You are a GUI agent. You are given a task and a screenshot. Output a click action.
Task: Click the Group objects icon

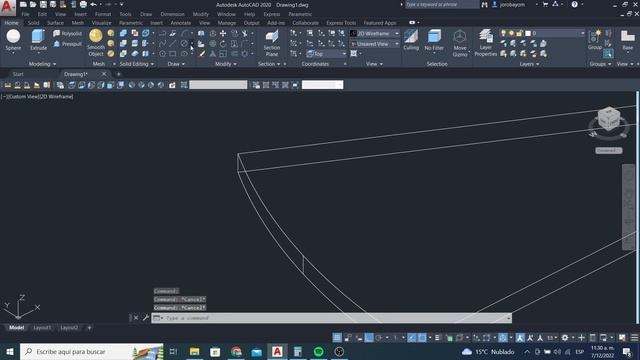tap(595, 40)
